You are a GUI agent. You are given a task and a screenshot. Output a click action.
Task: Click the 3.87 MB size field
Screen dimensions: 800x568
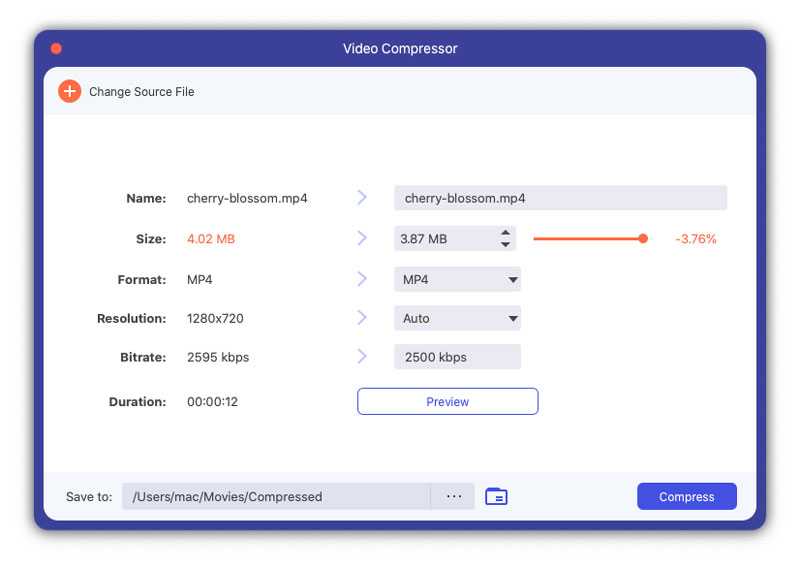click(445, 239)
